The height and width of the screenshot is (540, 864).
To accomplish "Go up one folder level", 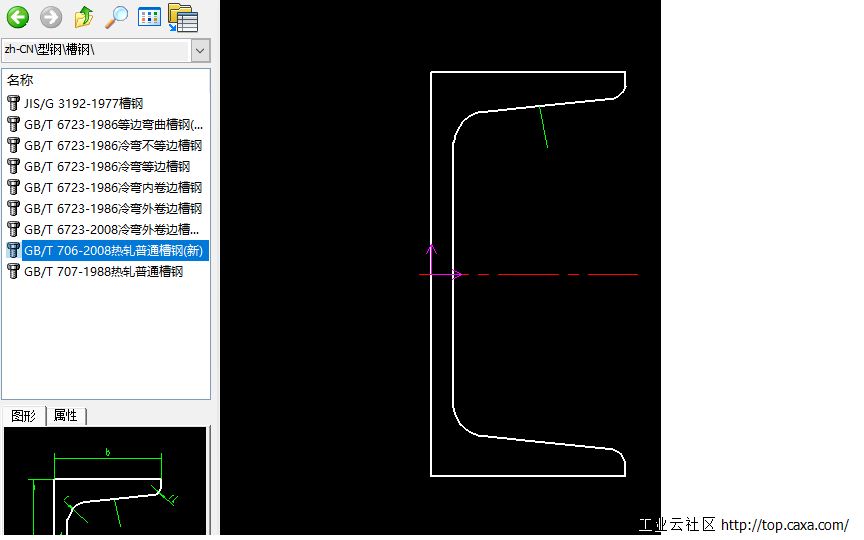I will pyautogui.click(x=84, y=17).
